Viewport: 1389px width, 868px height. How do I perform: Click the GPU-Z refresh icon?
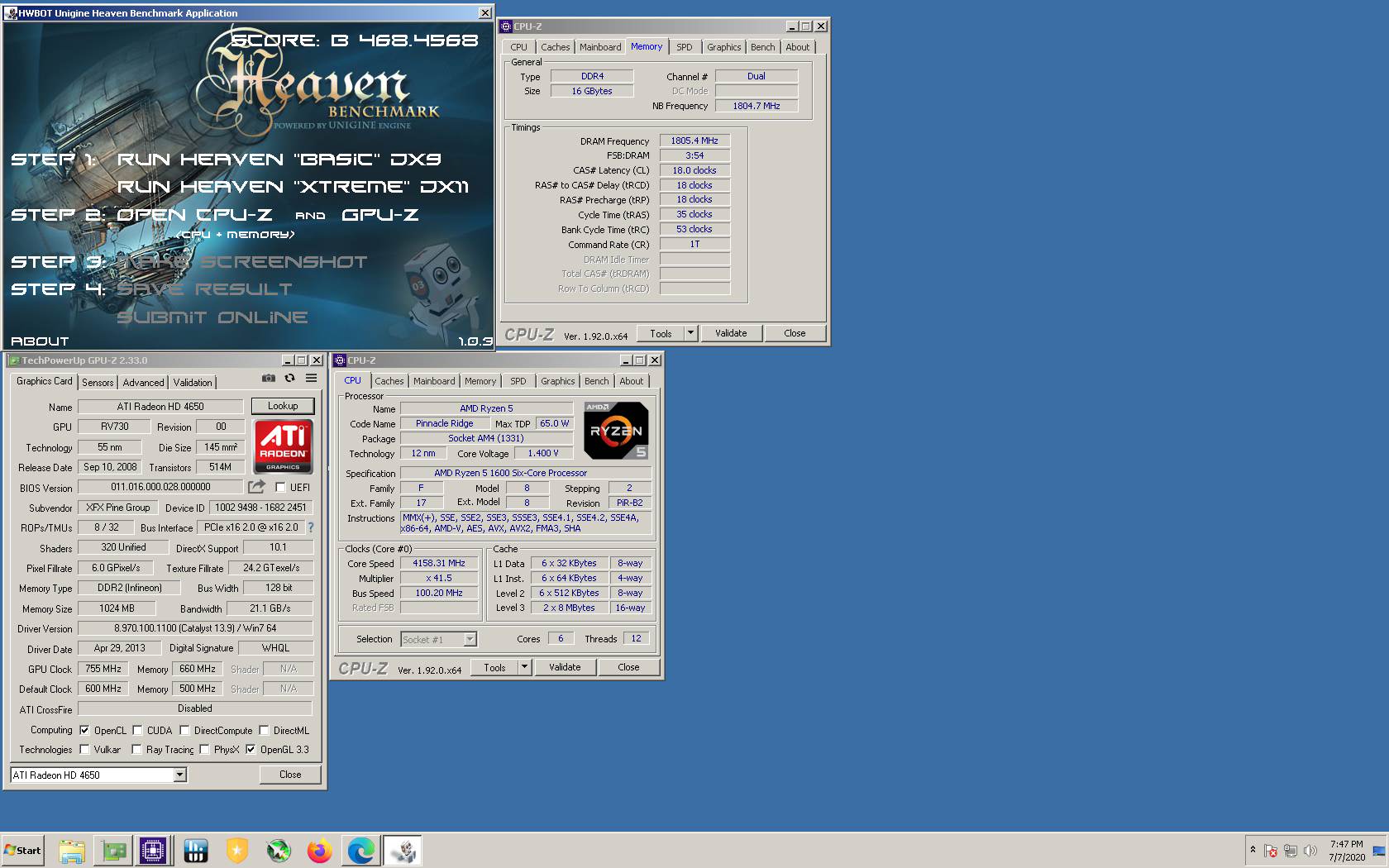289,378
